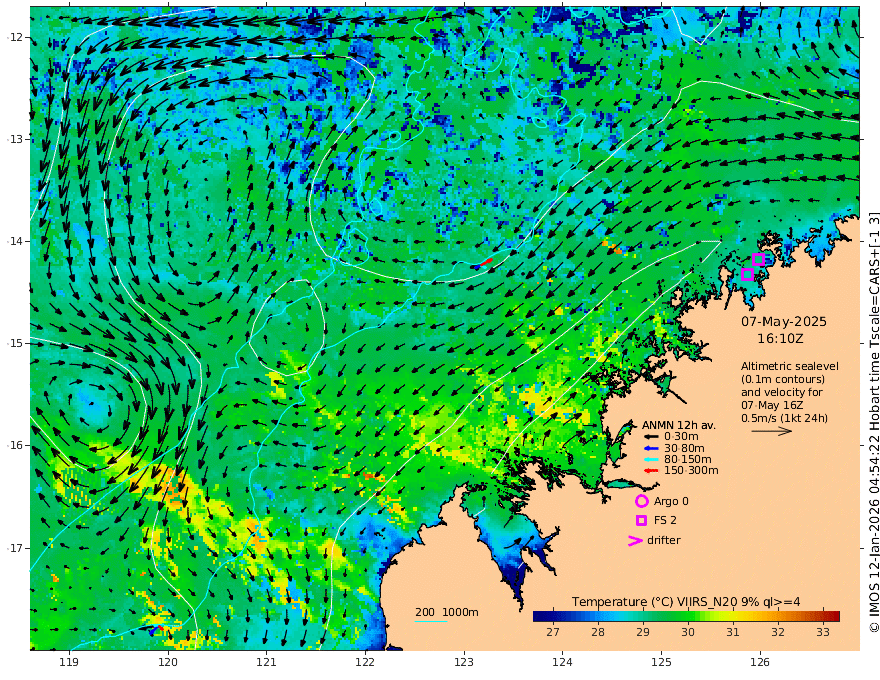The image size is (880, 680).
Task: Click the northern magenta FS square on the map
Action: point(758,259)
